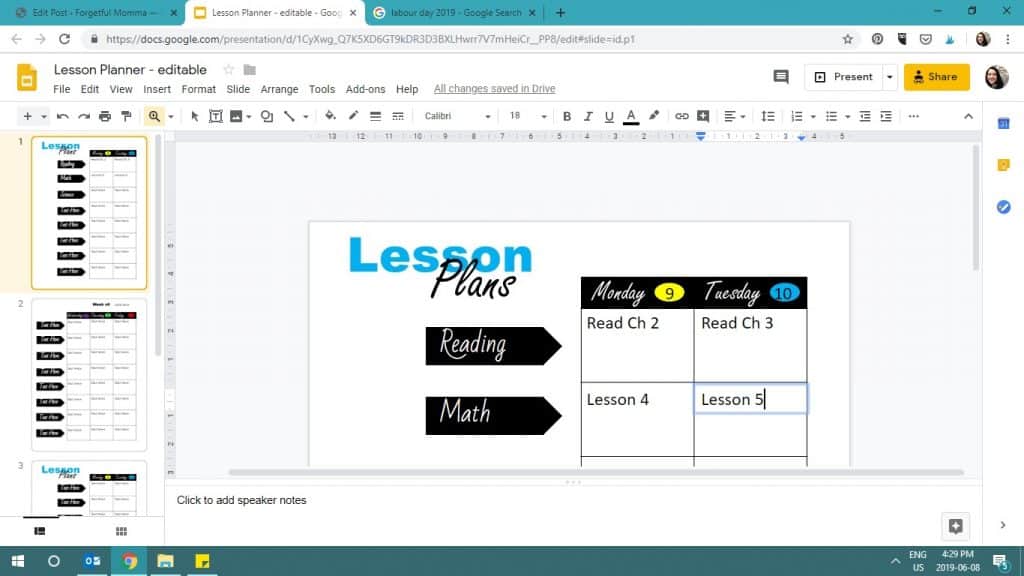Image resolution: width=1024 pixels, height=576 pixels.
Task: Expand the zoom options dropdown
Action: click(171, 115)
